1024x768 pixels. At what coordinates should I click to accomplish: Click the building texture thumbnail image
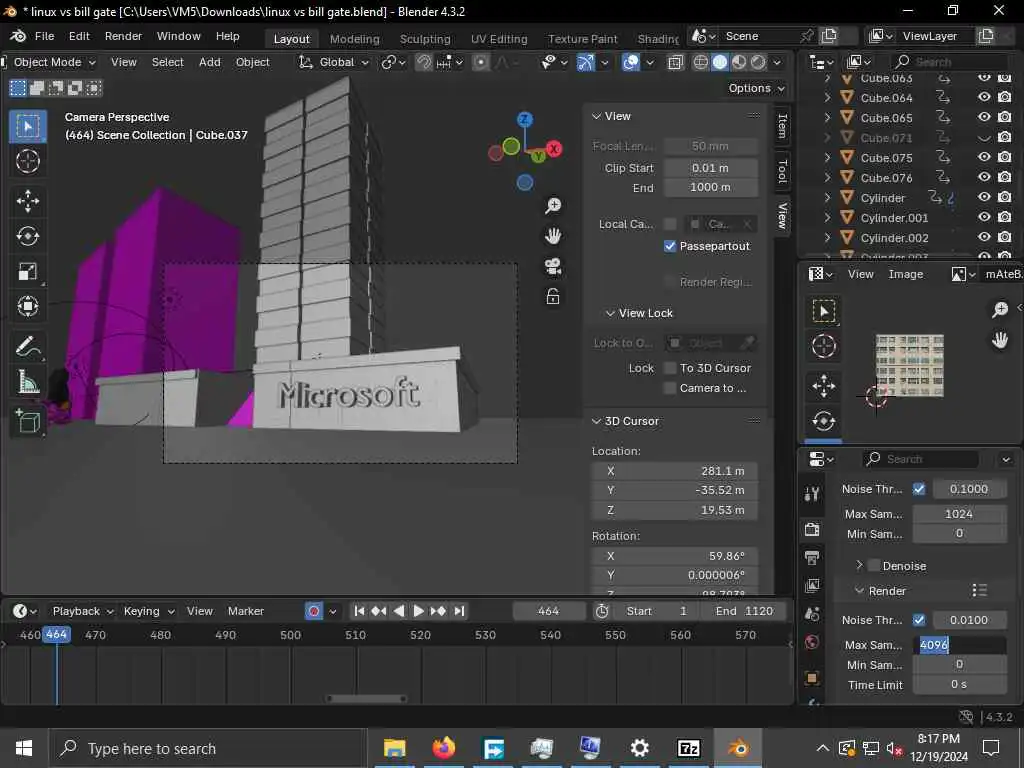909,366
